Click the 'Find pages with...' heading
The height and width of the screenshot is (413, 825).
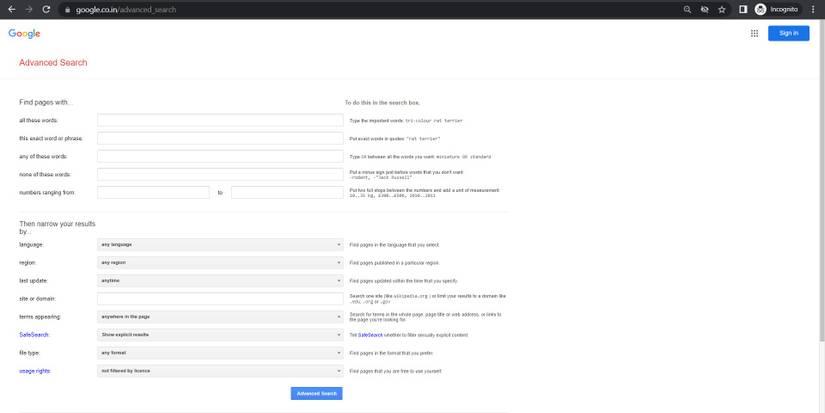[x=45, y=103]
